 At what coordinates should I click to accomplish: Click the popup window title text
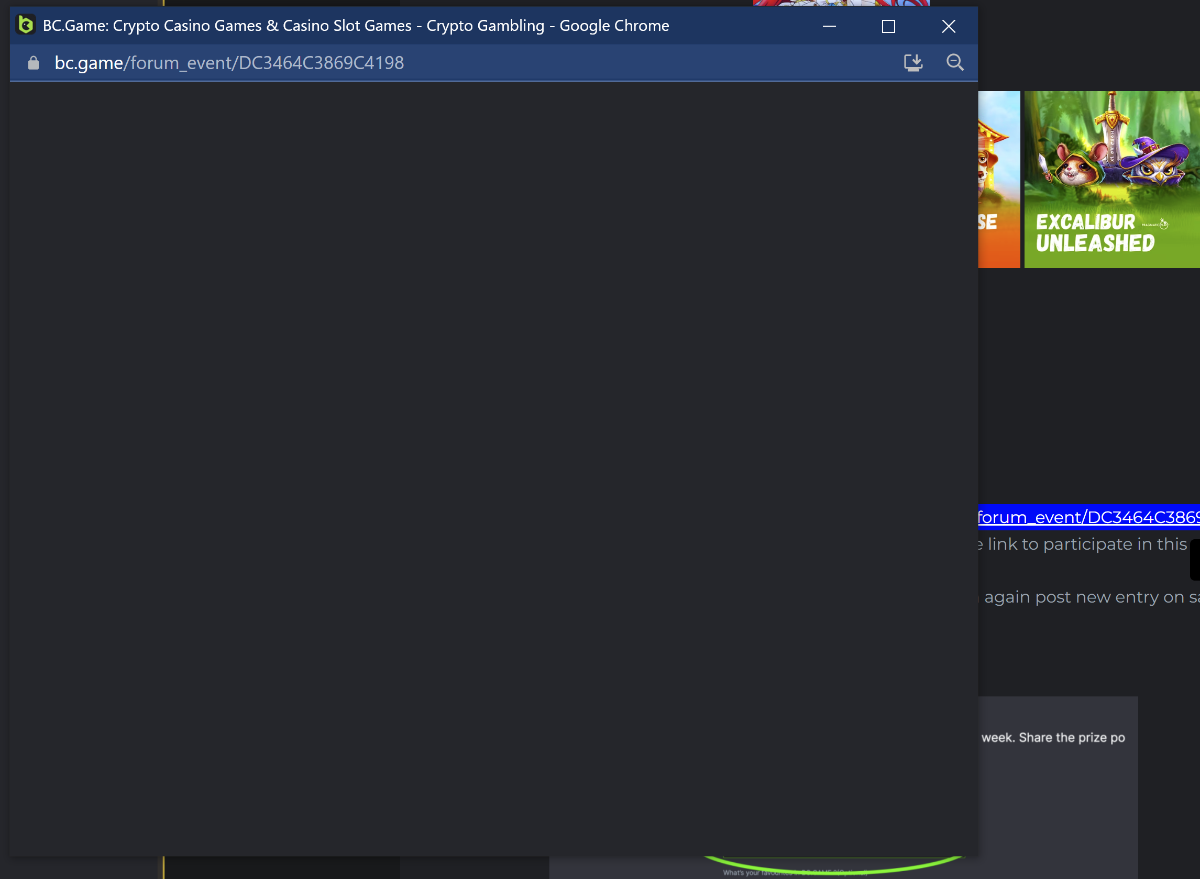point(355,26)
